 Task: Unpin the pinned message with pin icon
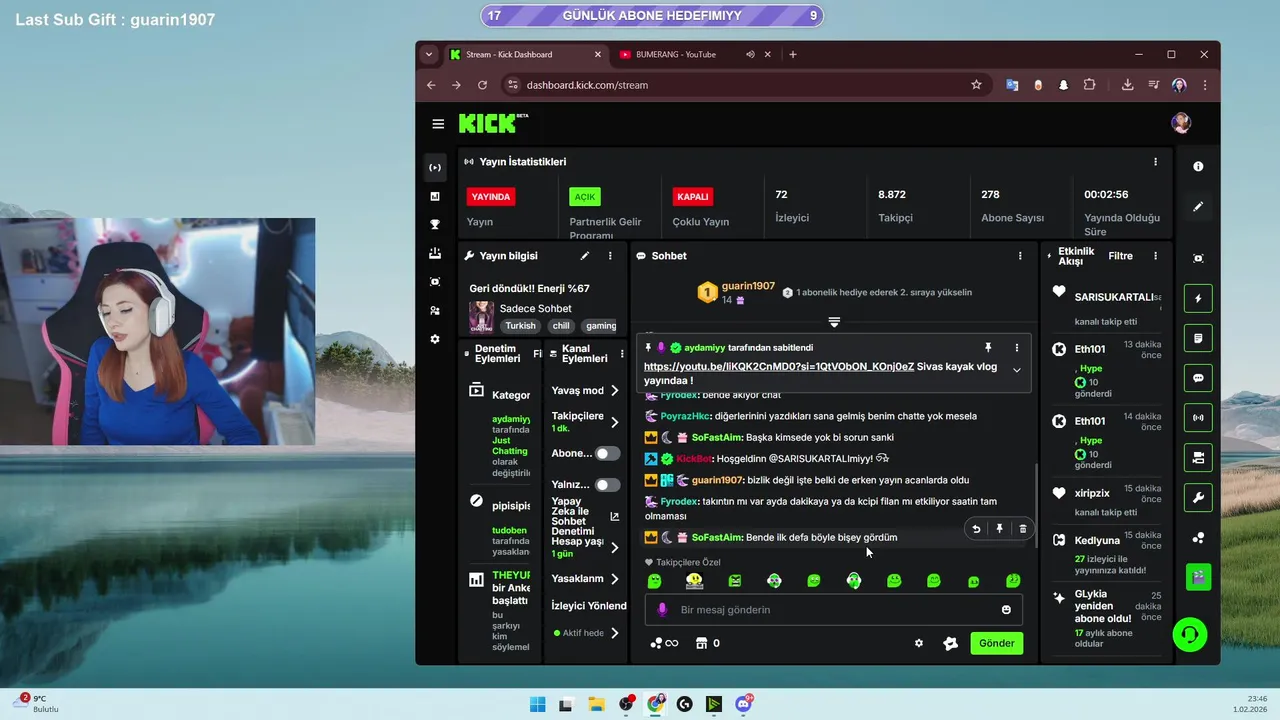[988, 347]
